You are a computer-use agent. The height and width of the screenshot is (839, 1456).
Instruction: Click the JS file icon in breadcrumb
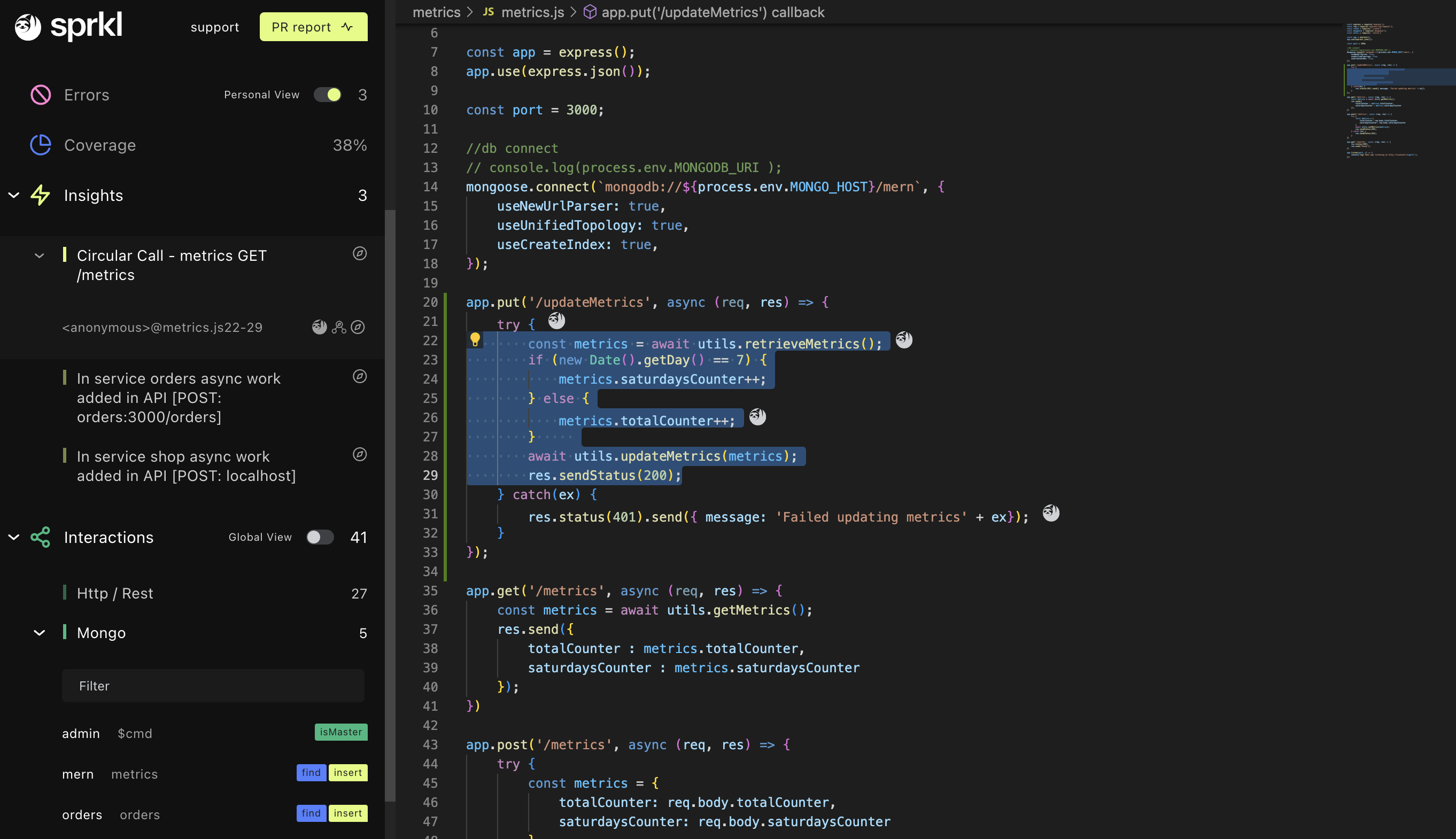489,12
